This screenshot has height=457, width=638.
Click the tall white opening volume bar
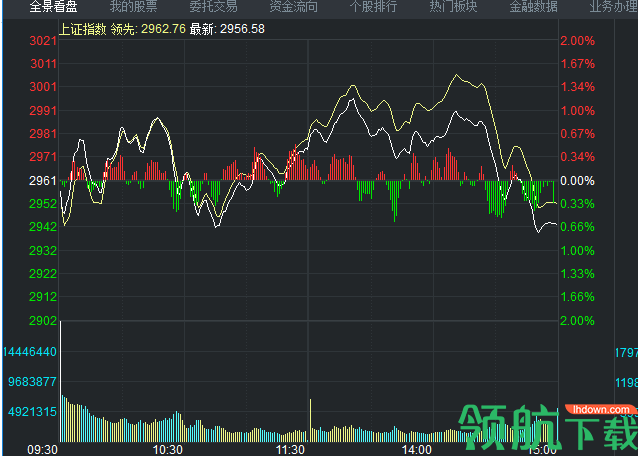click(61, 381)
